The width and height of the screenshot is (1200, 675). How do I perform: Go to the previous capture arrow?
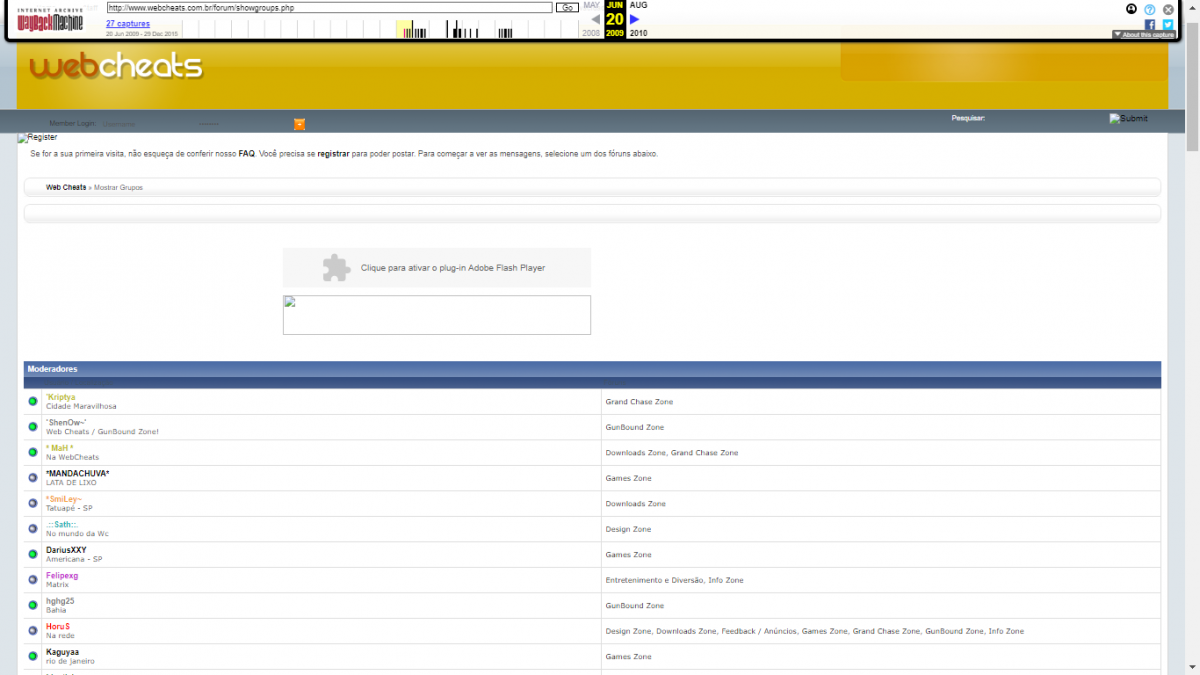tap(596, 19)
